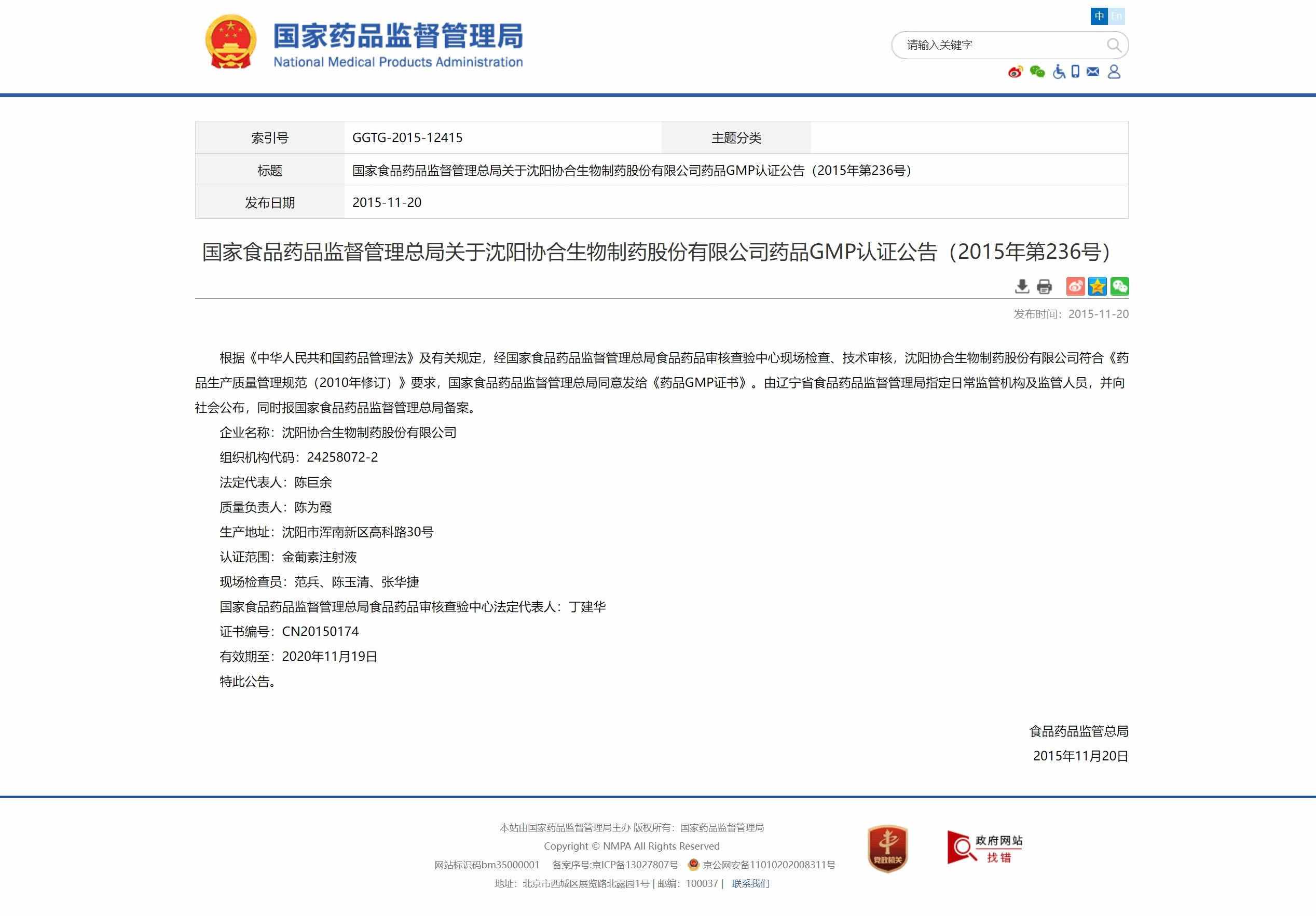Click index number GGTG-2015-12415
This screenshot has height=916, width=1316.
(407, 137)
